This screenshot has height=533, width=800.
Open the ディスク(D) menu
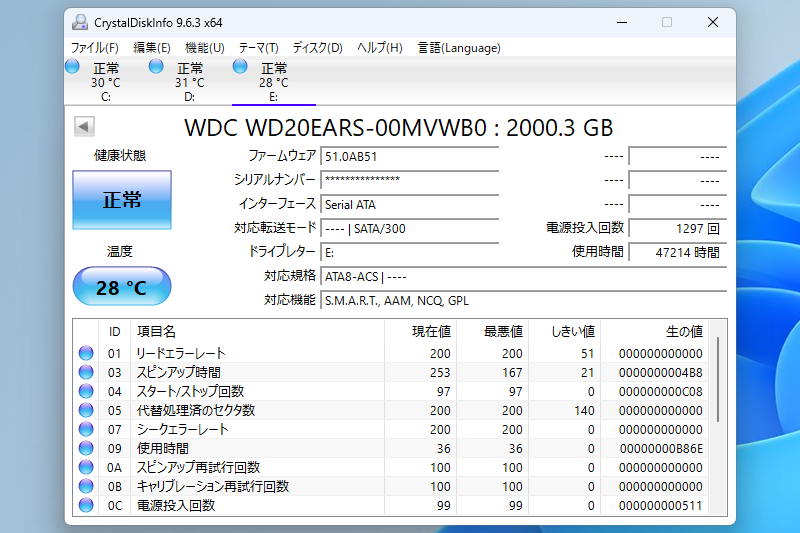(x=317, y=48)
